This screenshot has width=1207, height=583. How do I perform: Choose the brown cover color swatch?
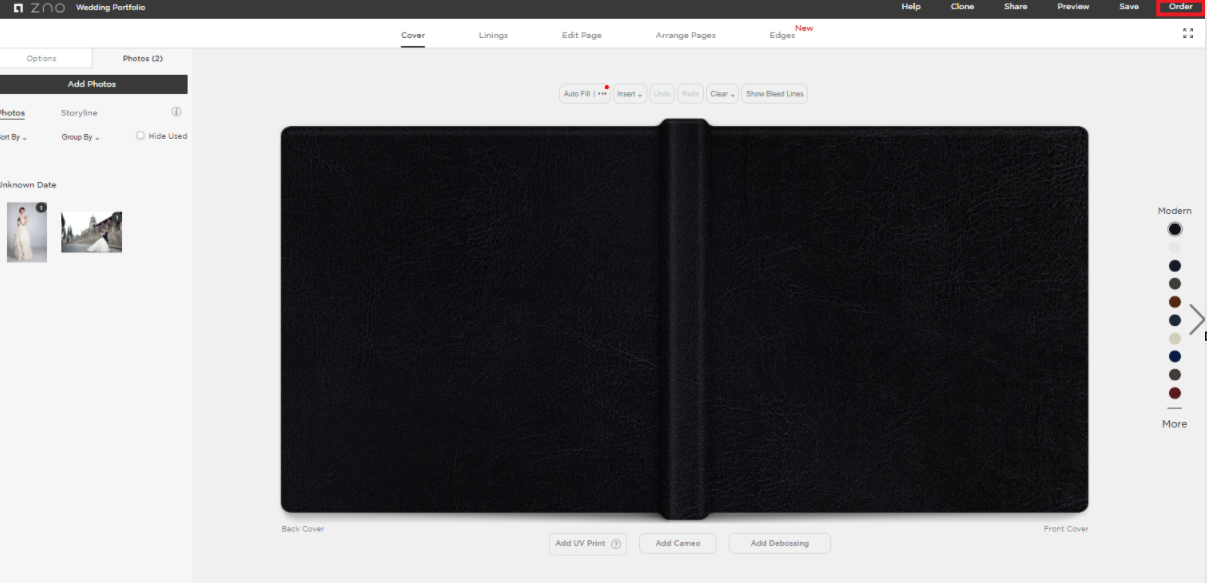tap(1175, 302)
